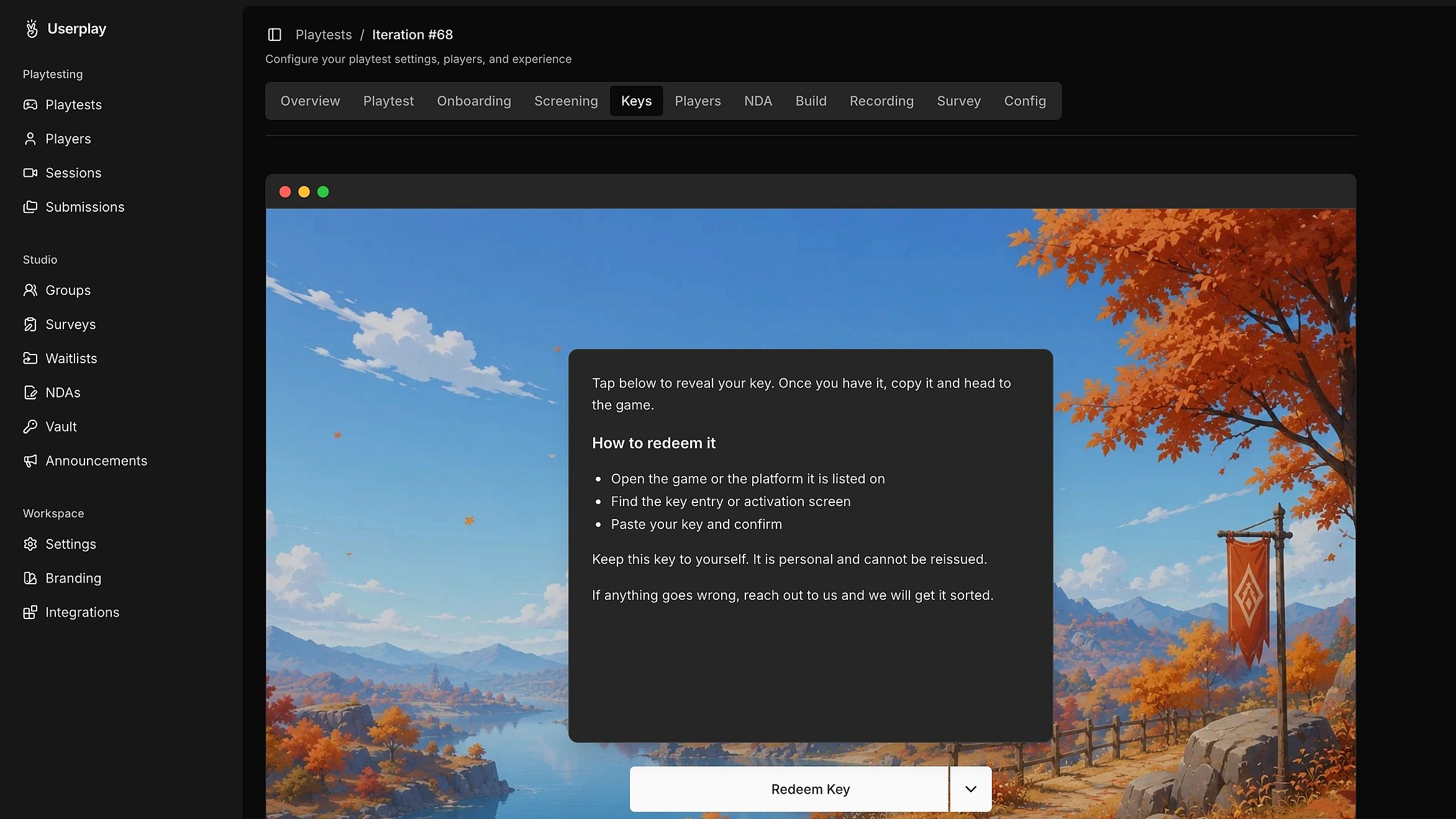Image resolution: width=1456 pixels, height=819 pixels.
Task: Click the Announcements megaphone icon
Action: [30, 461]
